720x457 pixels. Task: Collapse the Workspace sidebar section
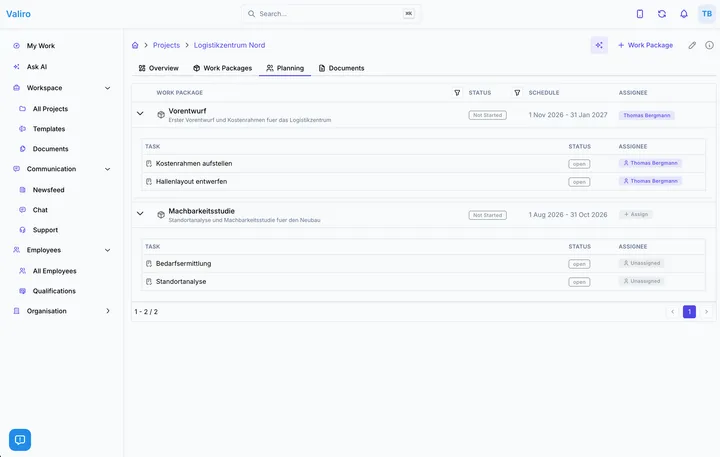tap(107, 88)
